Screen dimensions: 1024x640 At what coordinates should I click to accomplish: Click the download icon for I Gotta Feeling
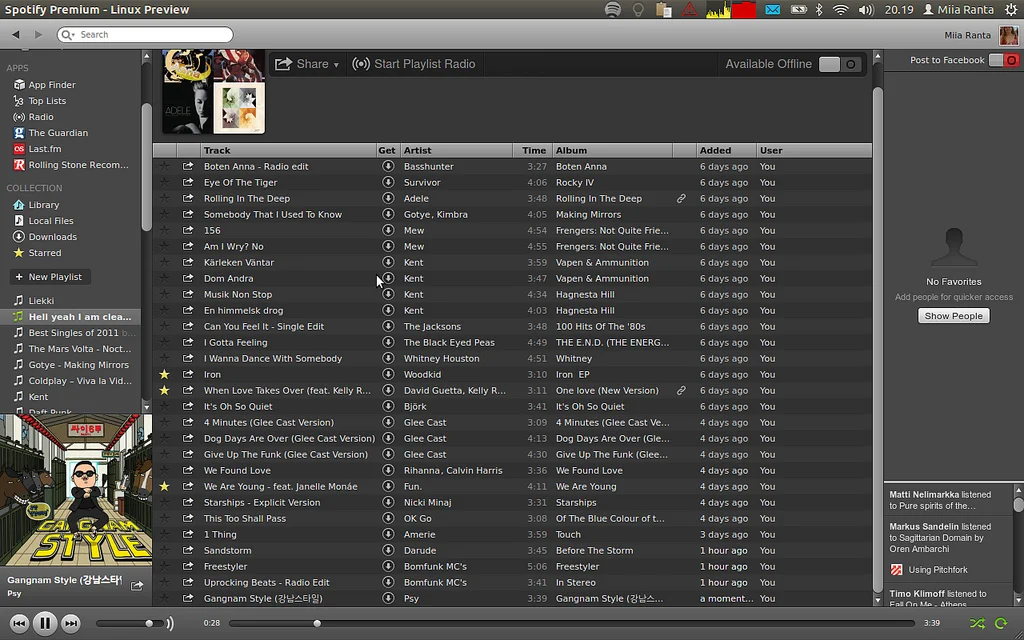point(388,342)
